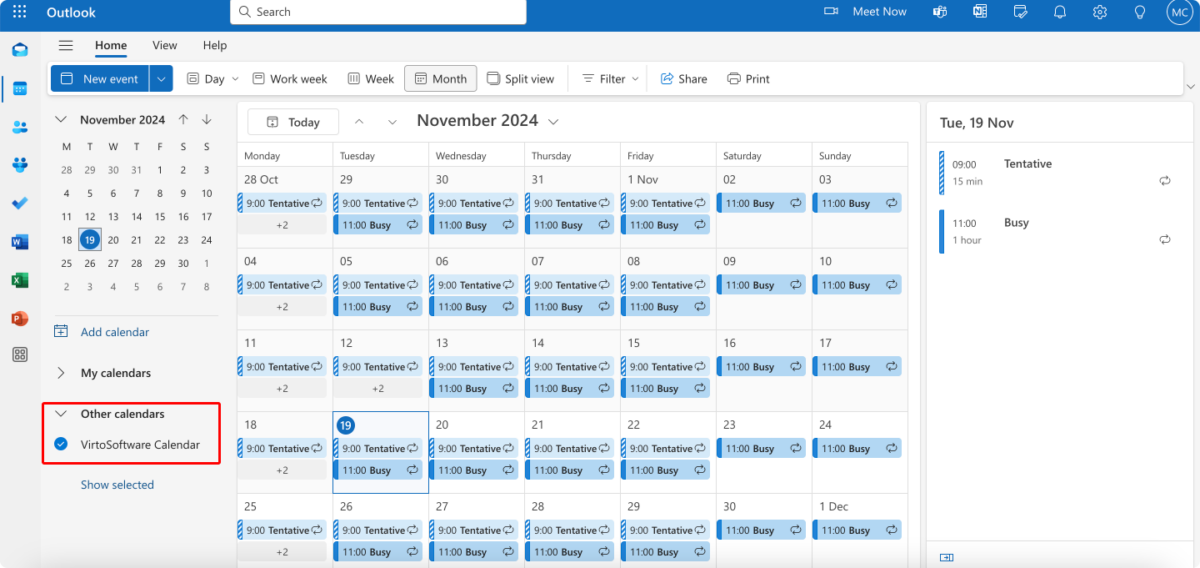Expand My calendars group
This screenshot has height=568, width=1200.
pyautogui.click(x=61, y=373)
